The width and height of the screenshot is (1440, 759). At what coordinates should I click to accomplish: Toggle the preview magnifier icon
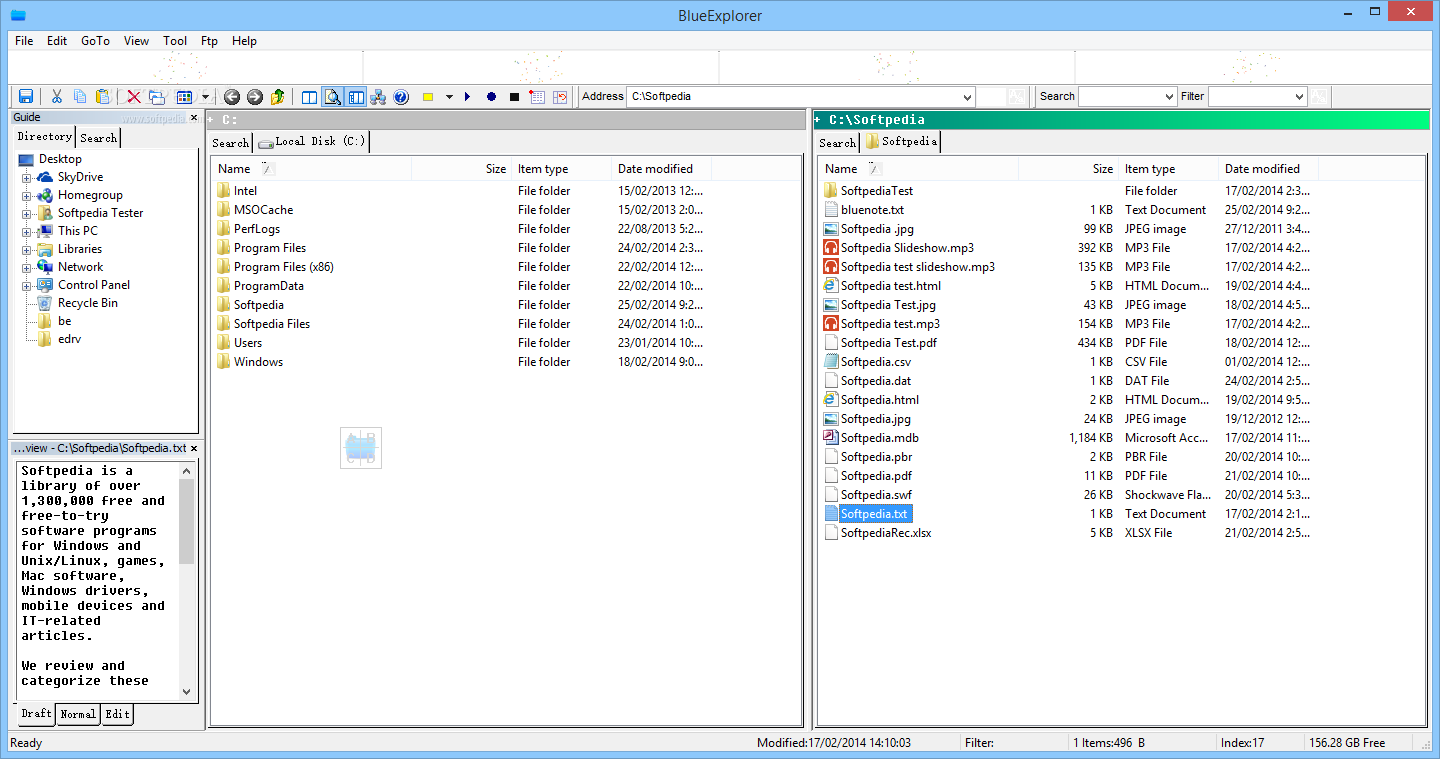click(333, 97)
